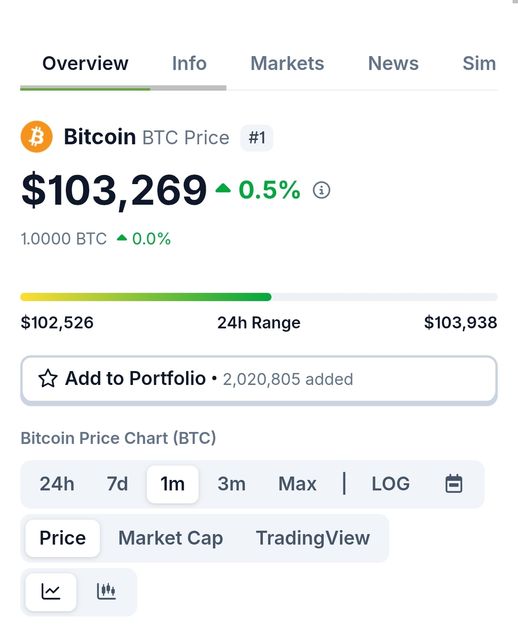
Task: Open the TradingView chart
Action: pos(313,538)
